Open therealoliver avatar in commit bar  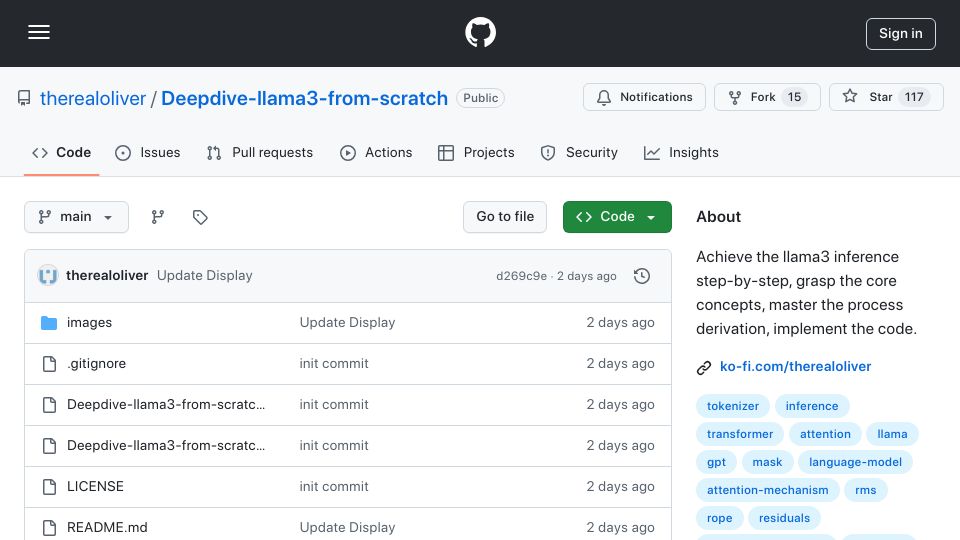pos(48,276)
